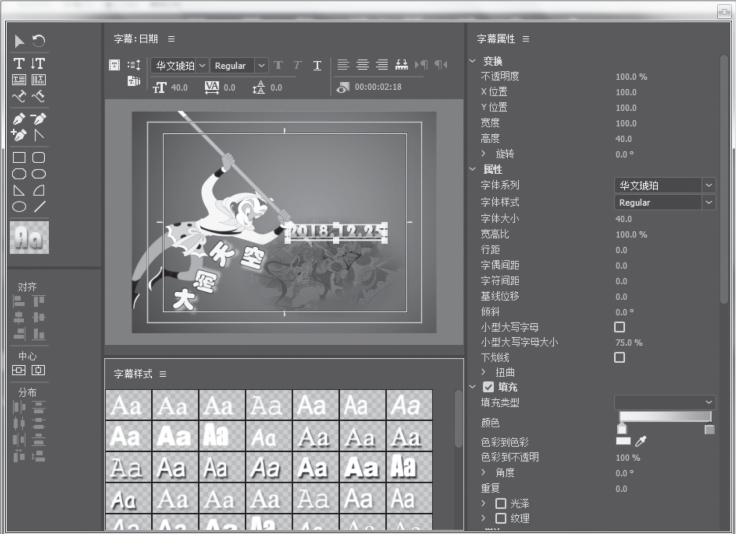Enable the 纹理 checkbox
Viewport: 736px width, 534px height.
(501, 519)
